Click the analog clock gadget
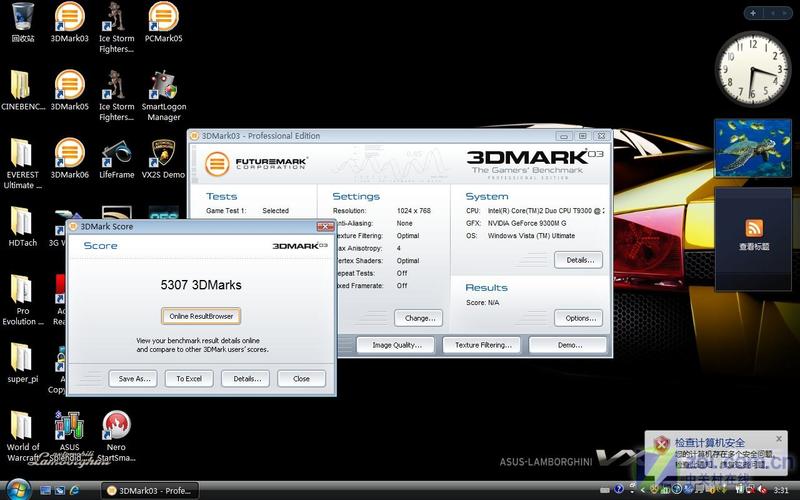 tap(753, 69)
